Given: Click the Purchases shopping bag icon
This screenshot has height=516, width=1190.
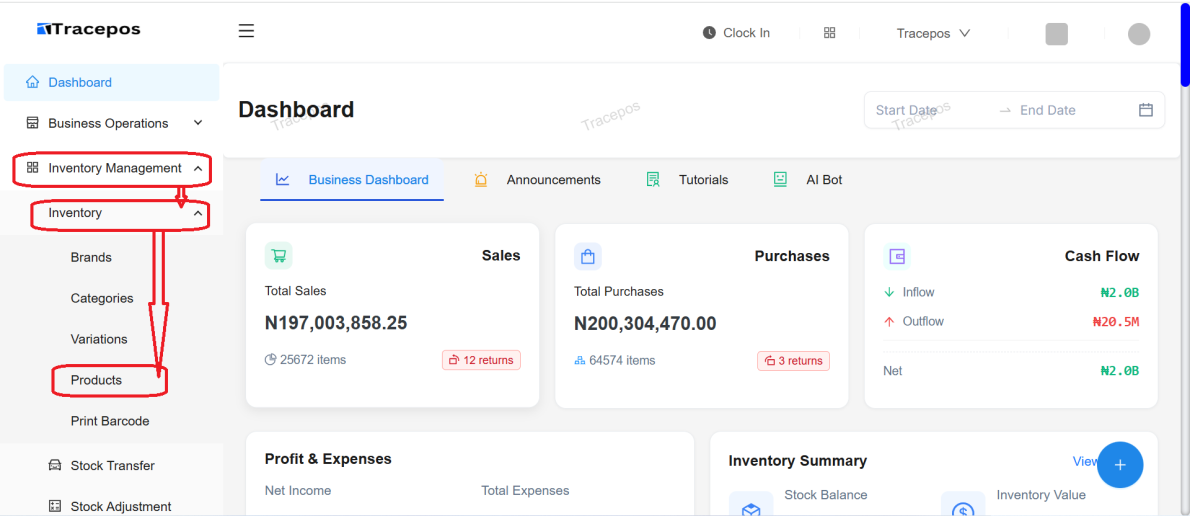Looking at the screenshot, I should (587, 256).
